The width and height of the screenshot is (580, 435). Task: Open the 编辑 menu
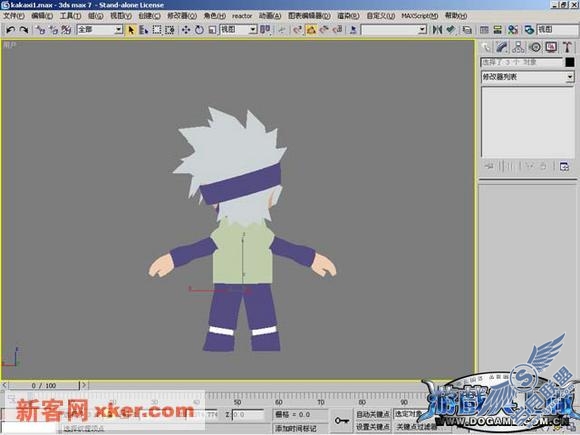(x=42, y=16)
